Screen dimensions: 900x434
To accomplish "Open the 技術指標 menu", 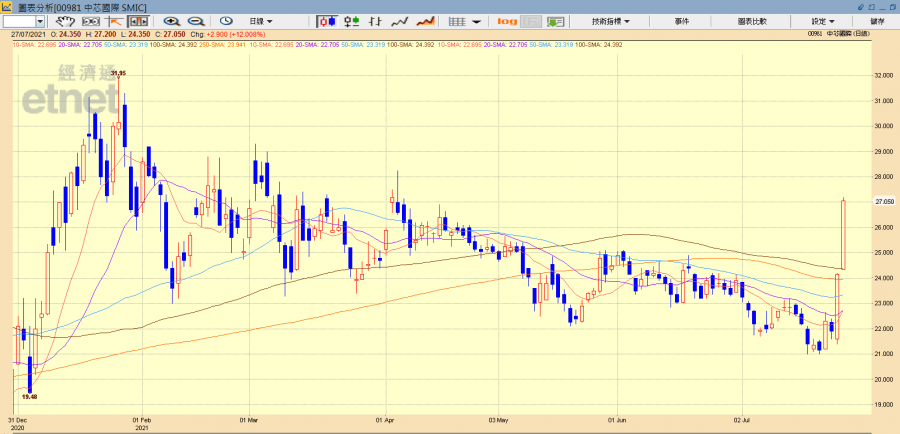I will [x=609, y=21].
